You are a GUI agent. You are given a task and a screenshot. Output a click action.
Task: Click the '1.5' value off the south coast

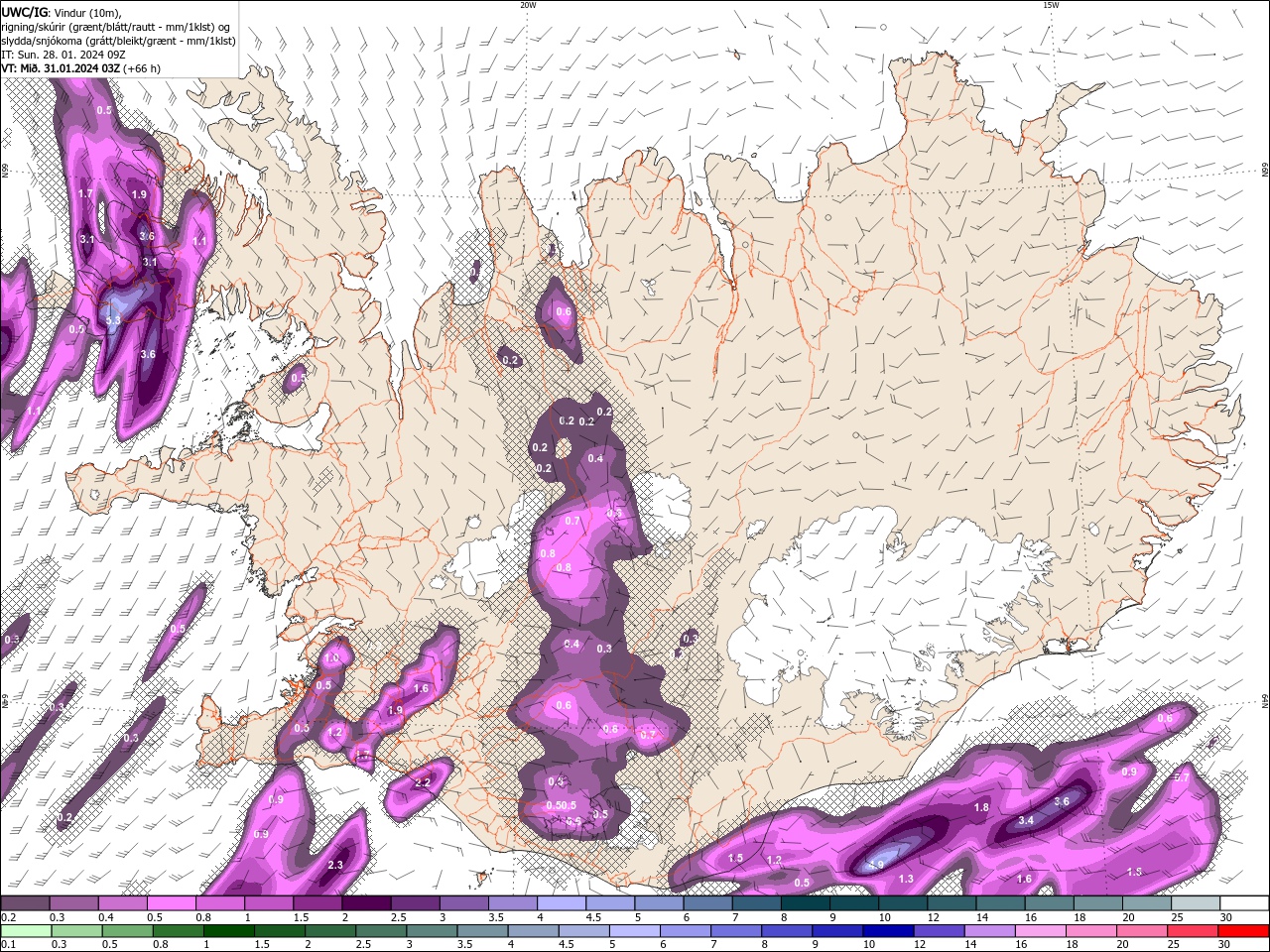click(736, 858)
